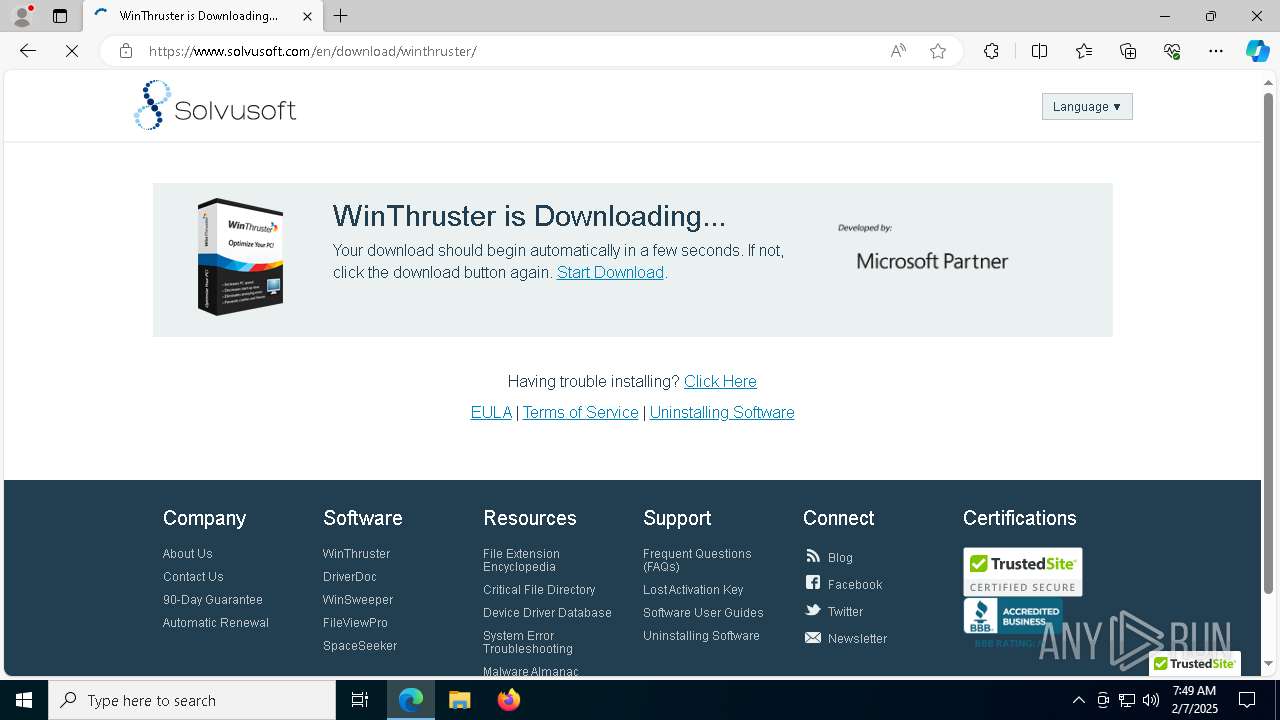Open File Explorer from the taskbar
Viewport: 1280px width, 720px height.
tap(460, 700)
